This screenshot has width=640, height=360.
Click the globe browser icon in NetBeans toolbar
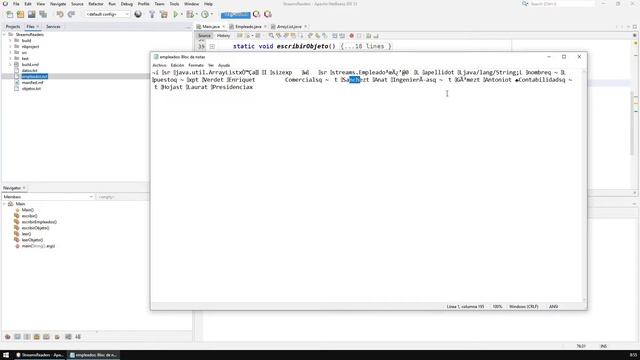click(x=138, y=14)
